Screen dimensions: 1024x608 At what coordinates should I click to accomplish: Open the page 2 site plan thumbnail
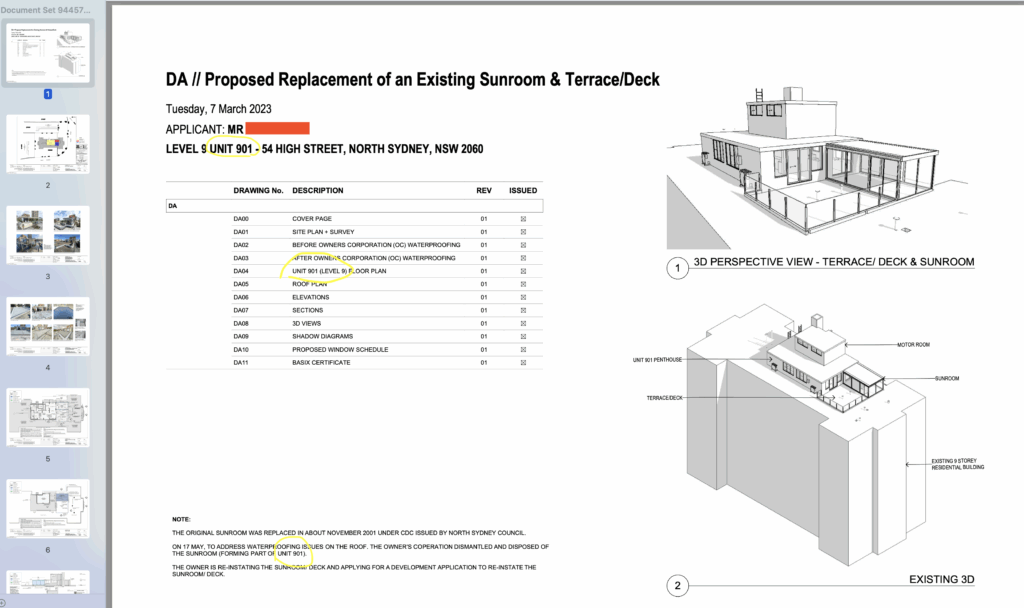tap(48, 144)
